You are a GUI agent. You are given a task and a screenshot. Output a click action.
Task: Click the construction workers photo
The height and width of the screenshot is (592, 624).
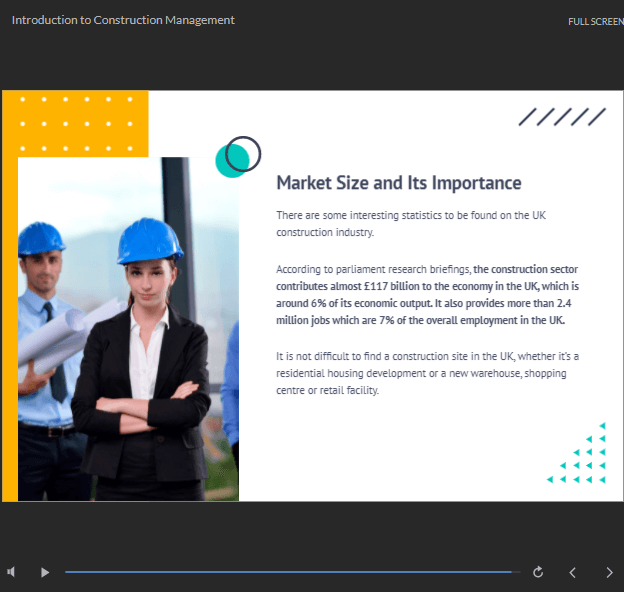pyautogui.click(x=128, y=329)
